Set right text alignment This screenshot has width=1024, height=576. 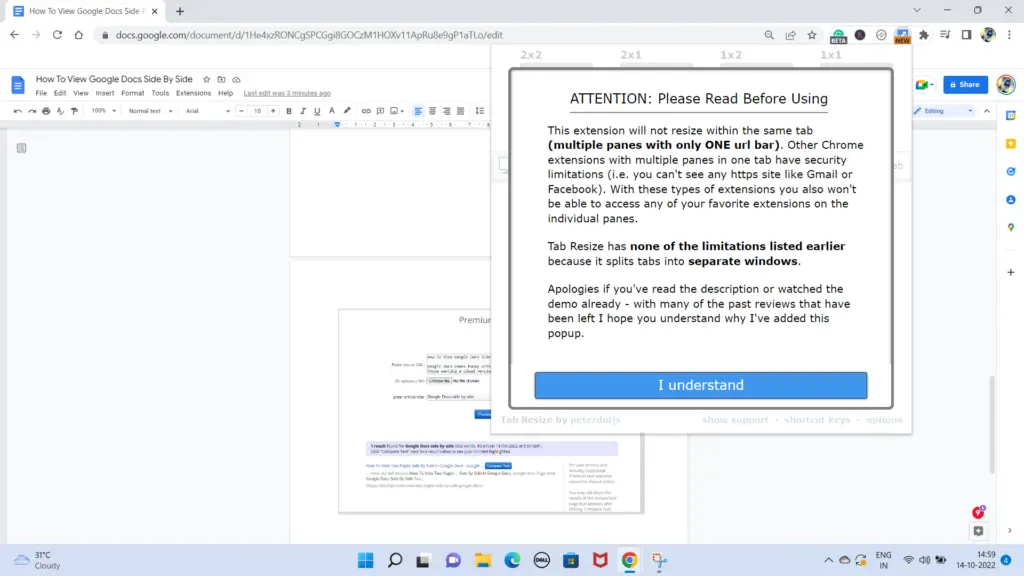click(x=447, y=111)
